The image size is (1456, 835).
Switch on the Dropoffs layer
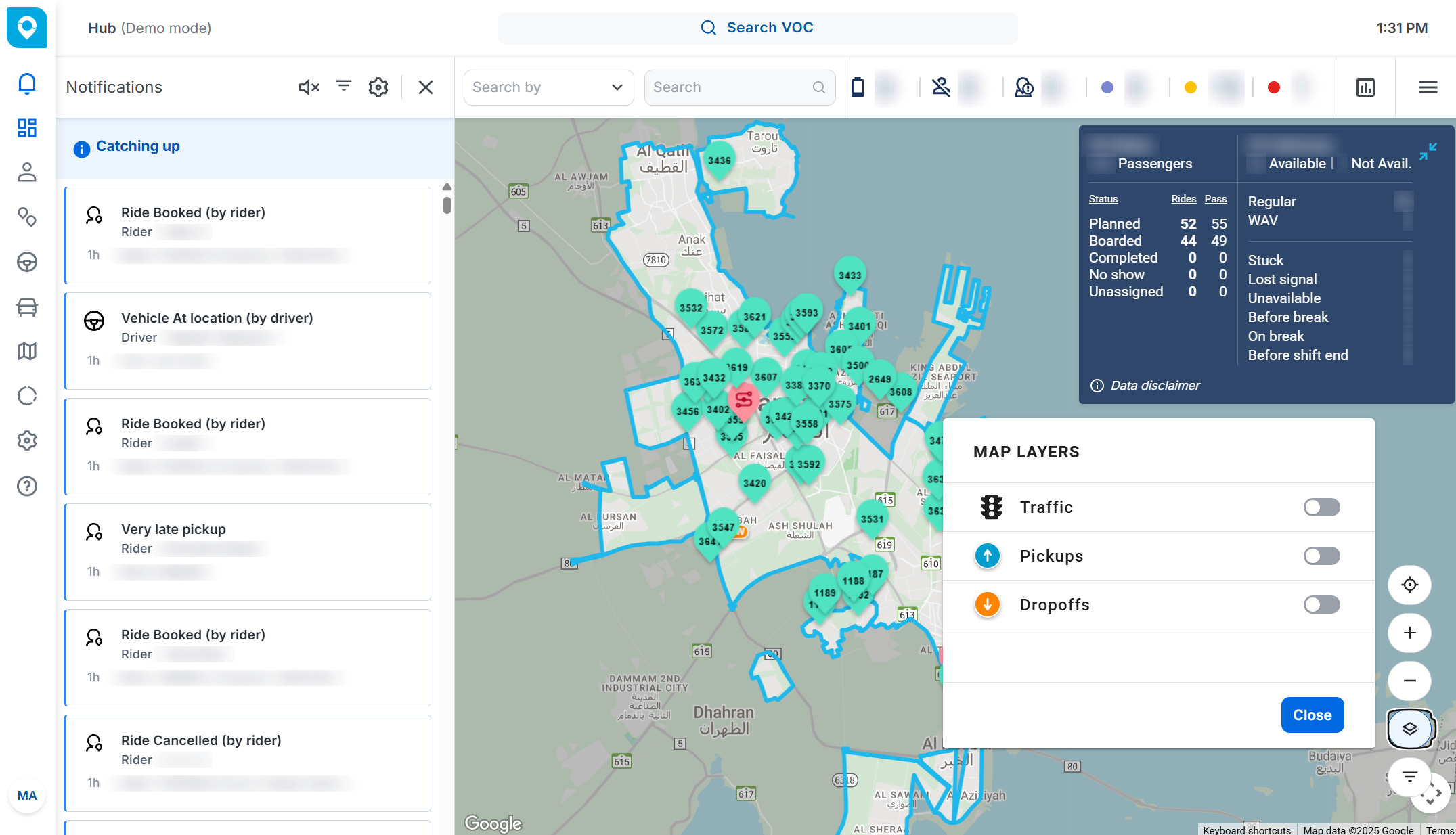pyautogui.click(x=1321, y=605)
